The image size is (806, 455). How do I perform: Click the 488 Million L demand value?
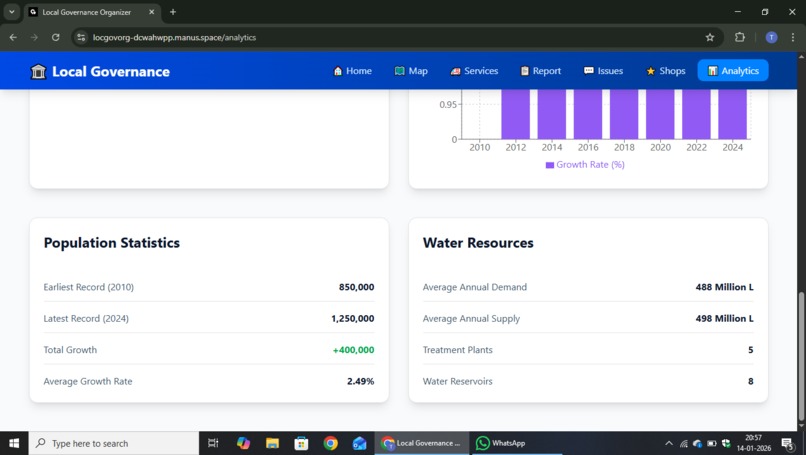pyautogui.click(x=724, y=287)
